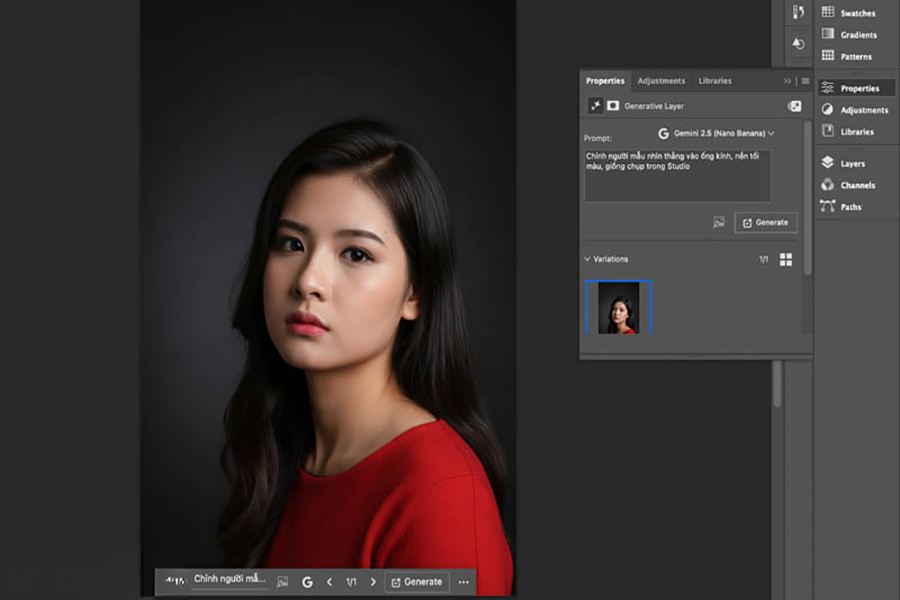The image size is (900, 600).
Task: Click Generate in the Properties panel
Action: 765,222
